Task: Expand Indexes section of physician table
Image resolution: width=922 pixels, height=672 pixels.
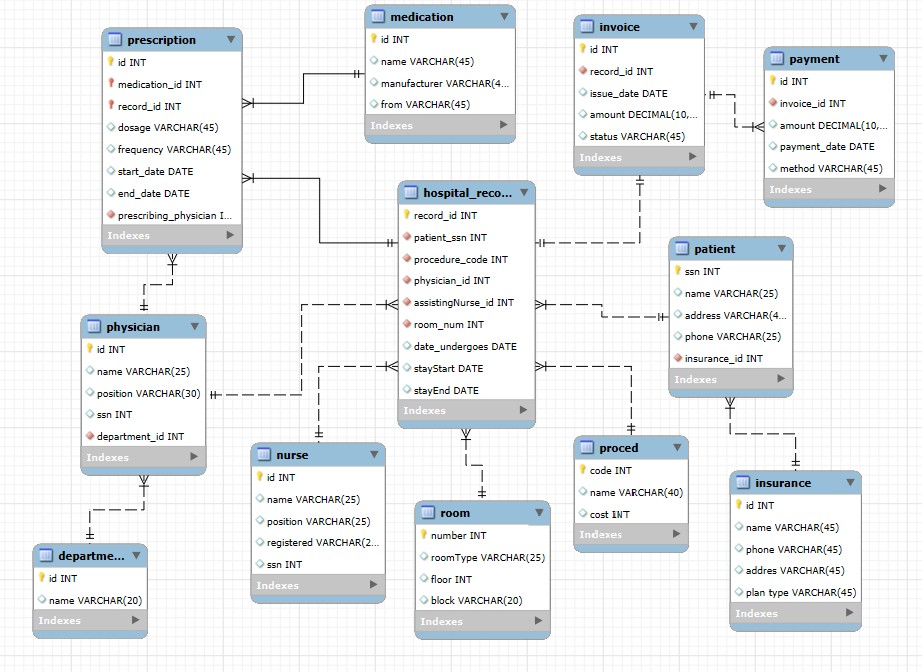Action: point(194,456)
